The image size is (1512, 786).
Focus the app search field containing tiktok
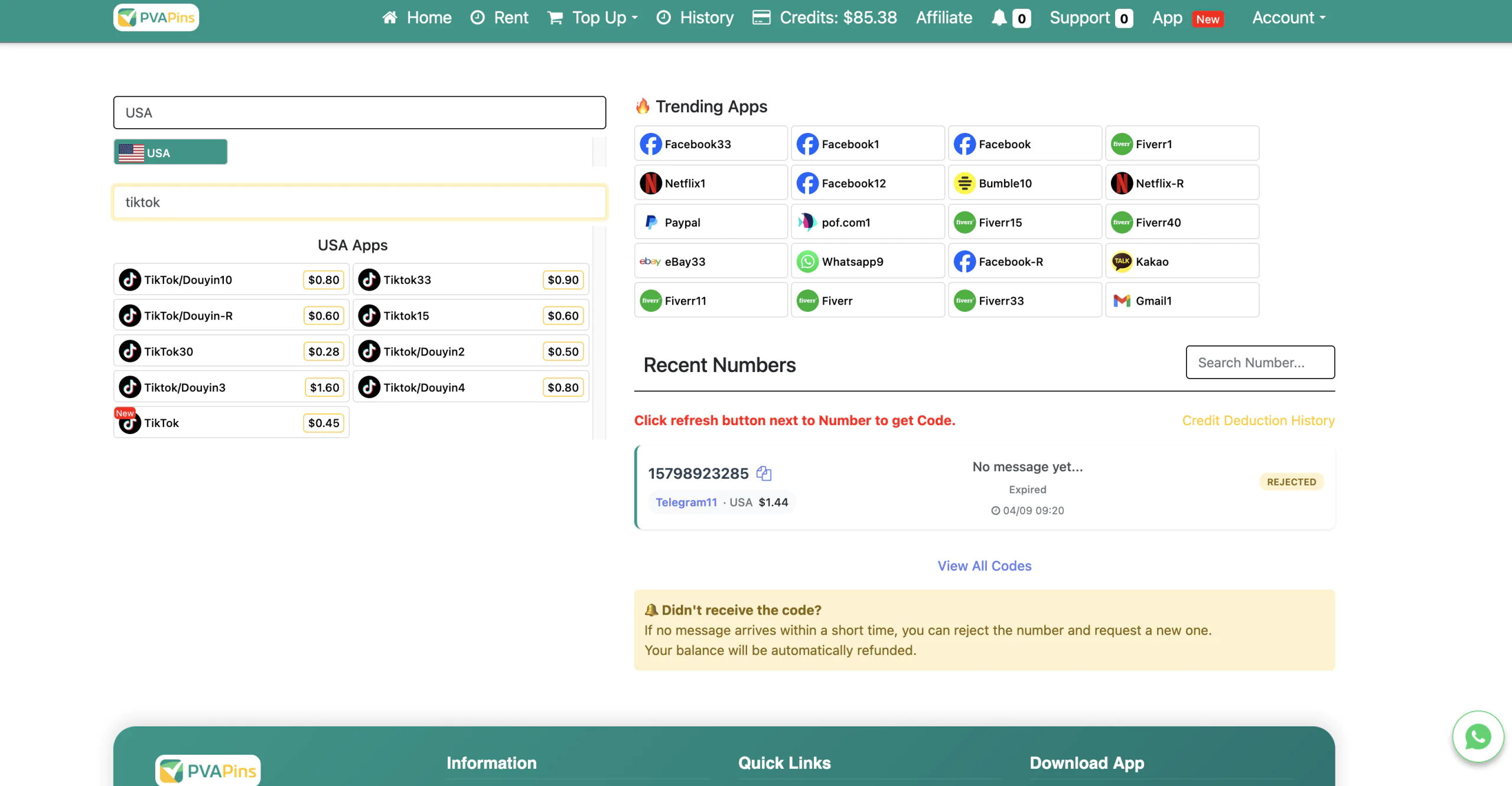coord(360,202)
